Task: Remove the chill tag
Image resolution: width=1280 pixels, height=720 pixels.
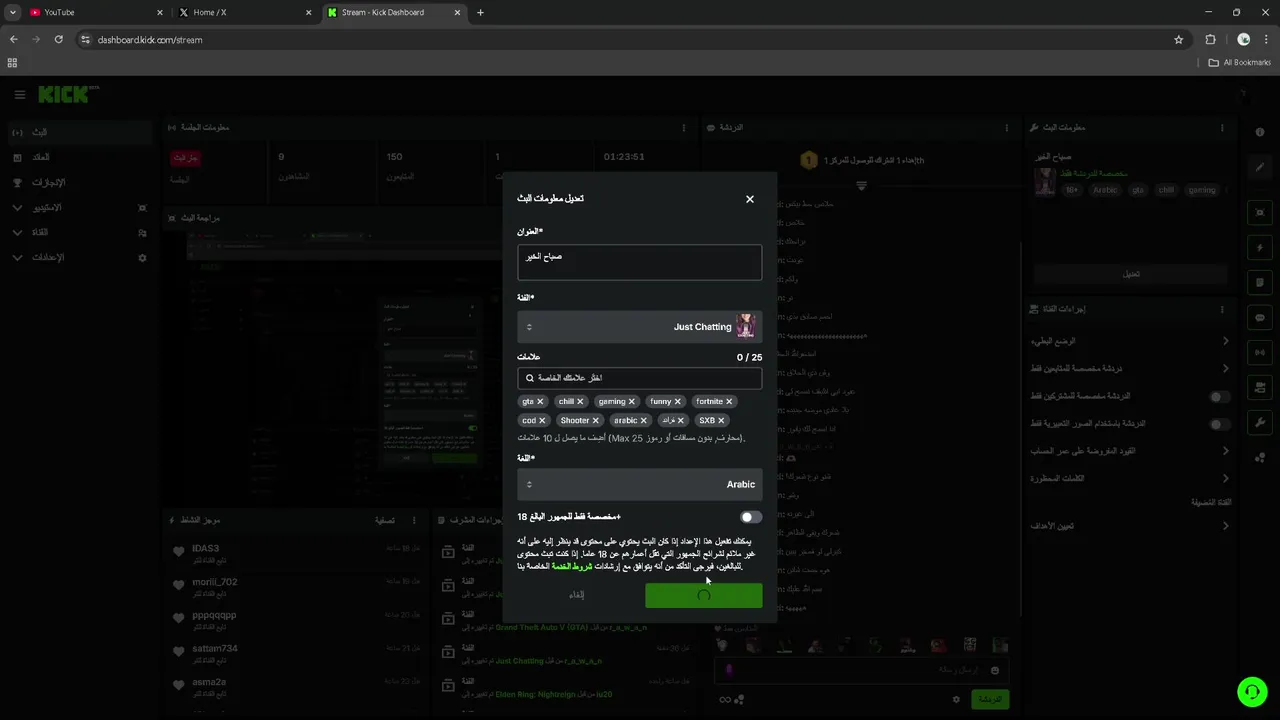Action: point(580,402)
